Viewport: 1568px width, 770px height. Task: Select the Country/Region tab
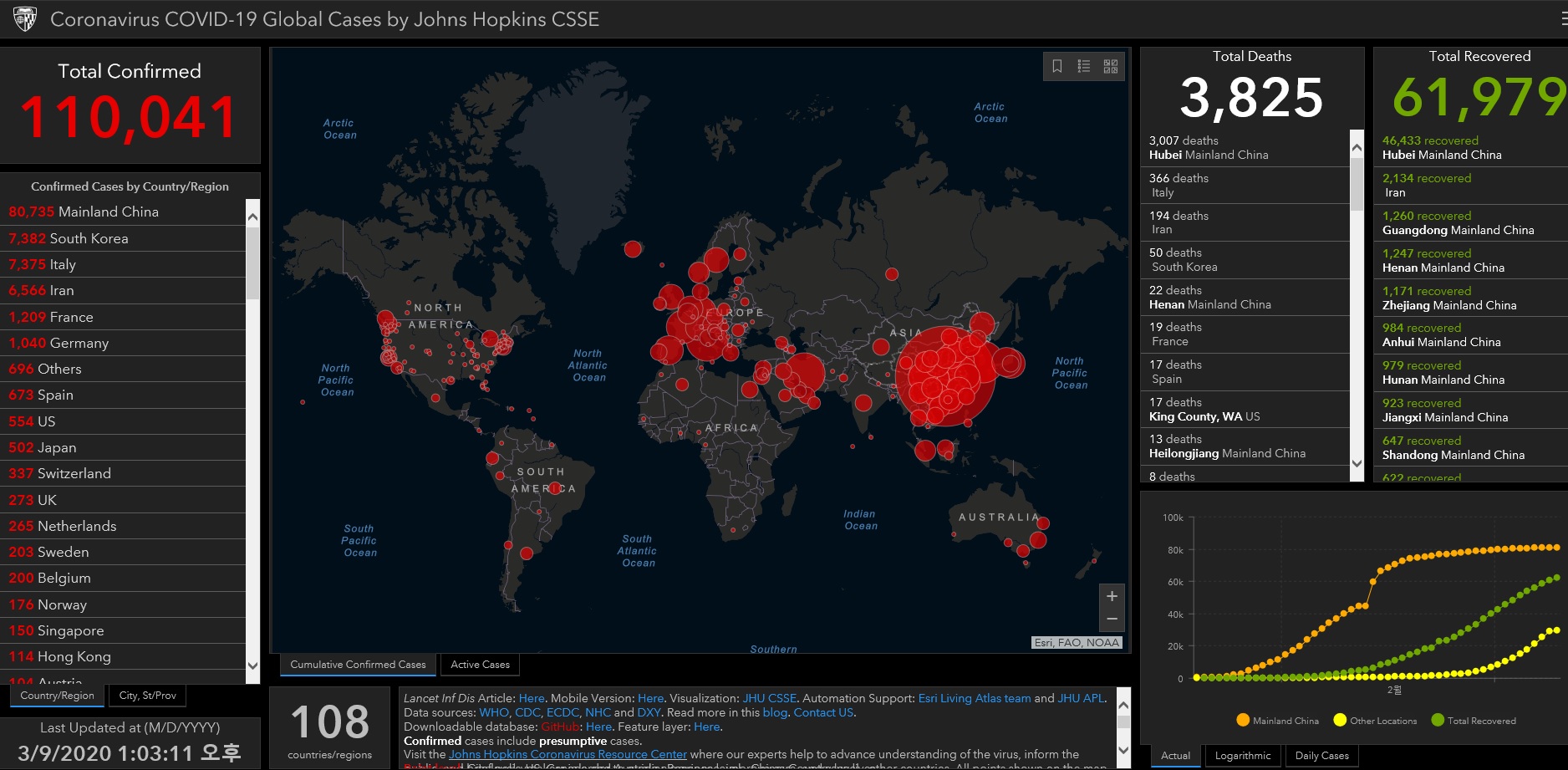(57, 696)
